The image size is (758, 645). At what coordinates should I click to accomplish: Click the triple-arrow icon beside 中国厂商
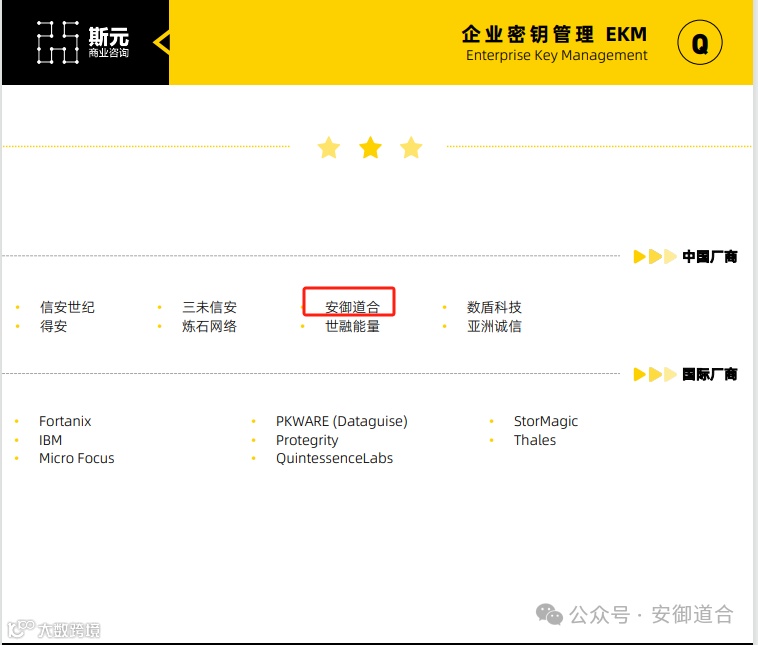coord(655,256)
